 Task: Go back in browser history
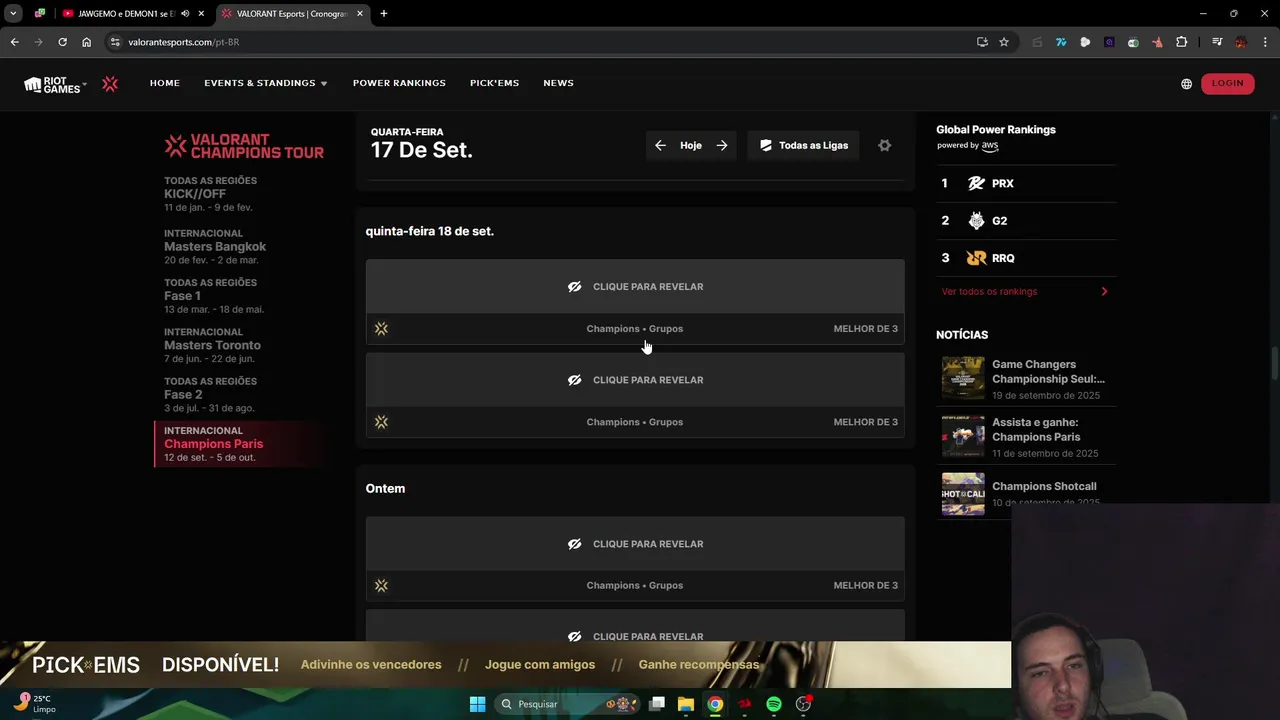14,42
